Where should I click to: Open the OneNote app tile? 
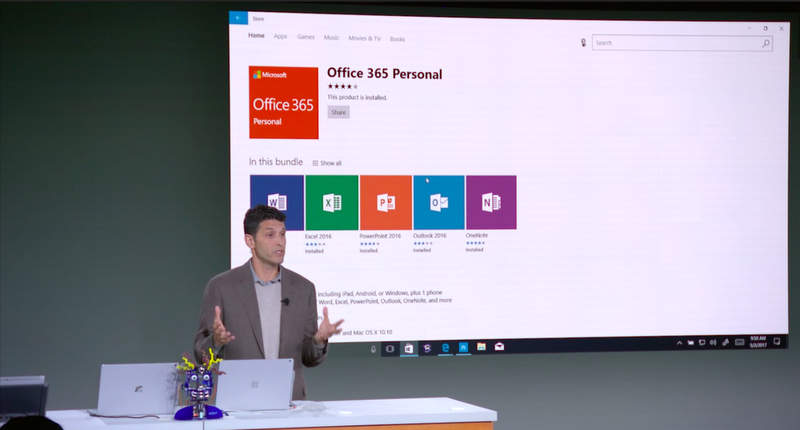[x=491, y=203]
